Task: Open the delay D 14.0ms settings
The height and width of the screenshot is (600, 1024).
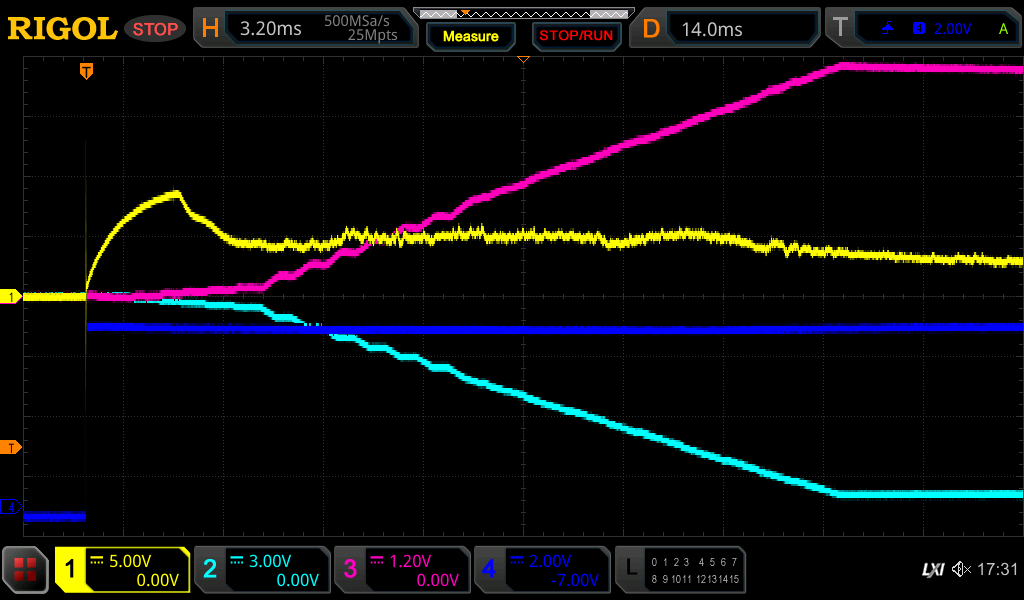Action: pos(727,29)
